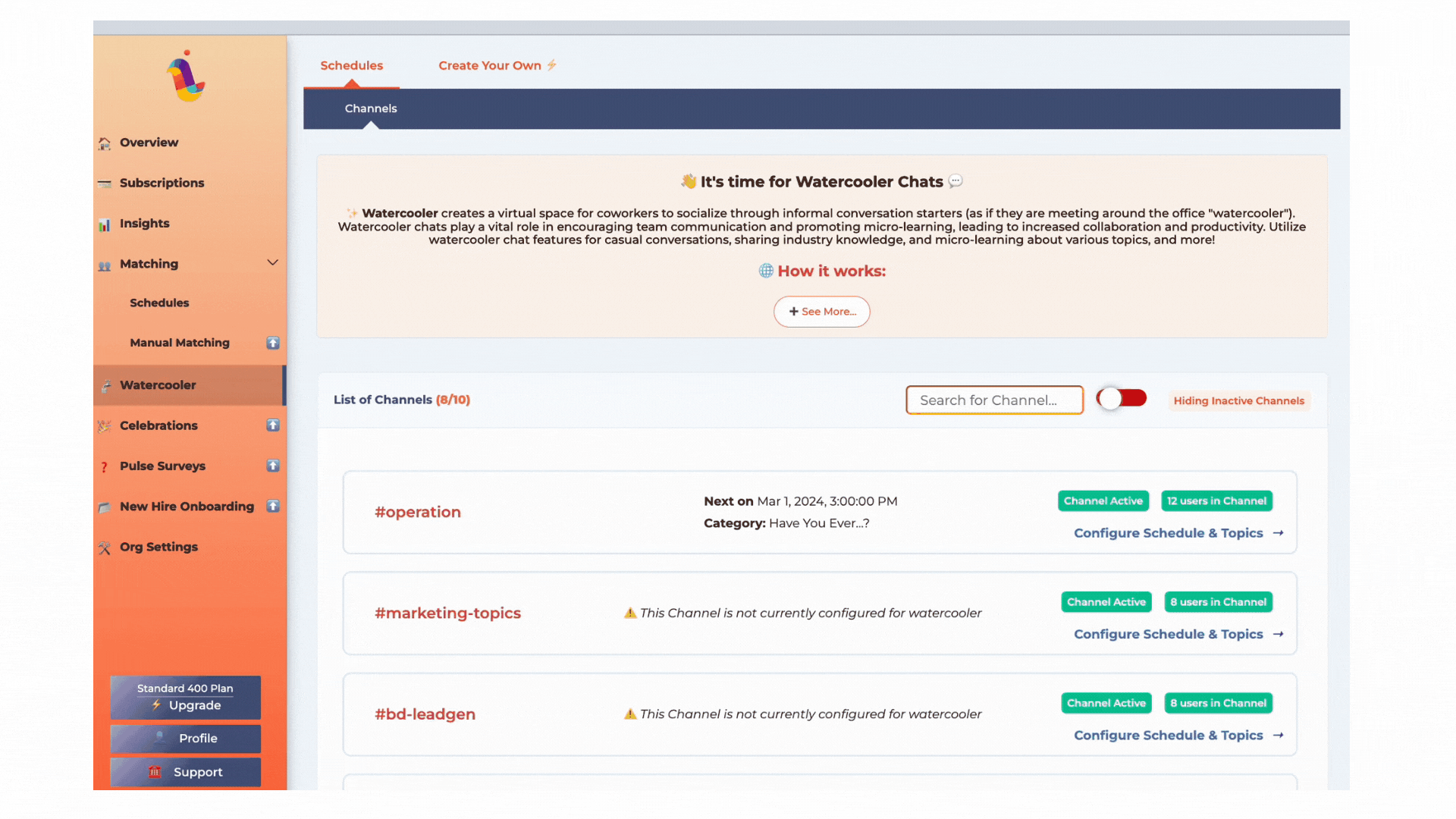Image resolution: width=1456 pixels, height=819 pixels.
Task: Open Subscriptions in the sidebar
Action: point(162,183)
